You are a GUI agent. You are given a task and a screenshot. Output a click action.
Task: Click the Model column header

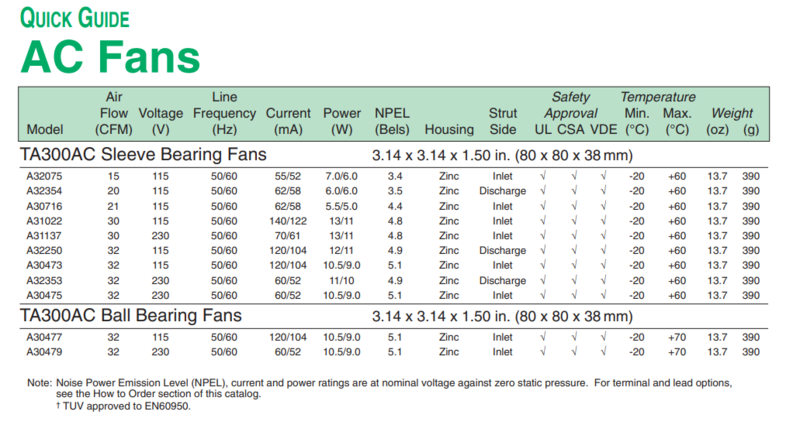(x=45, y=130)
